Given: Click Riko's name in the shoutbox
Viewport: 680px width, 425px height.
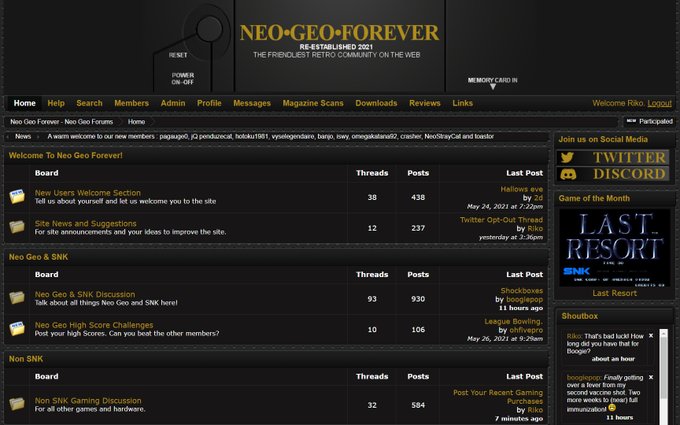Looking at the screenshot, I should [x=574, y=336].
